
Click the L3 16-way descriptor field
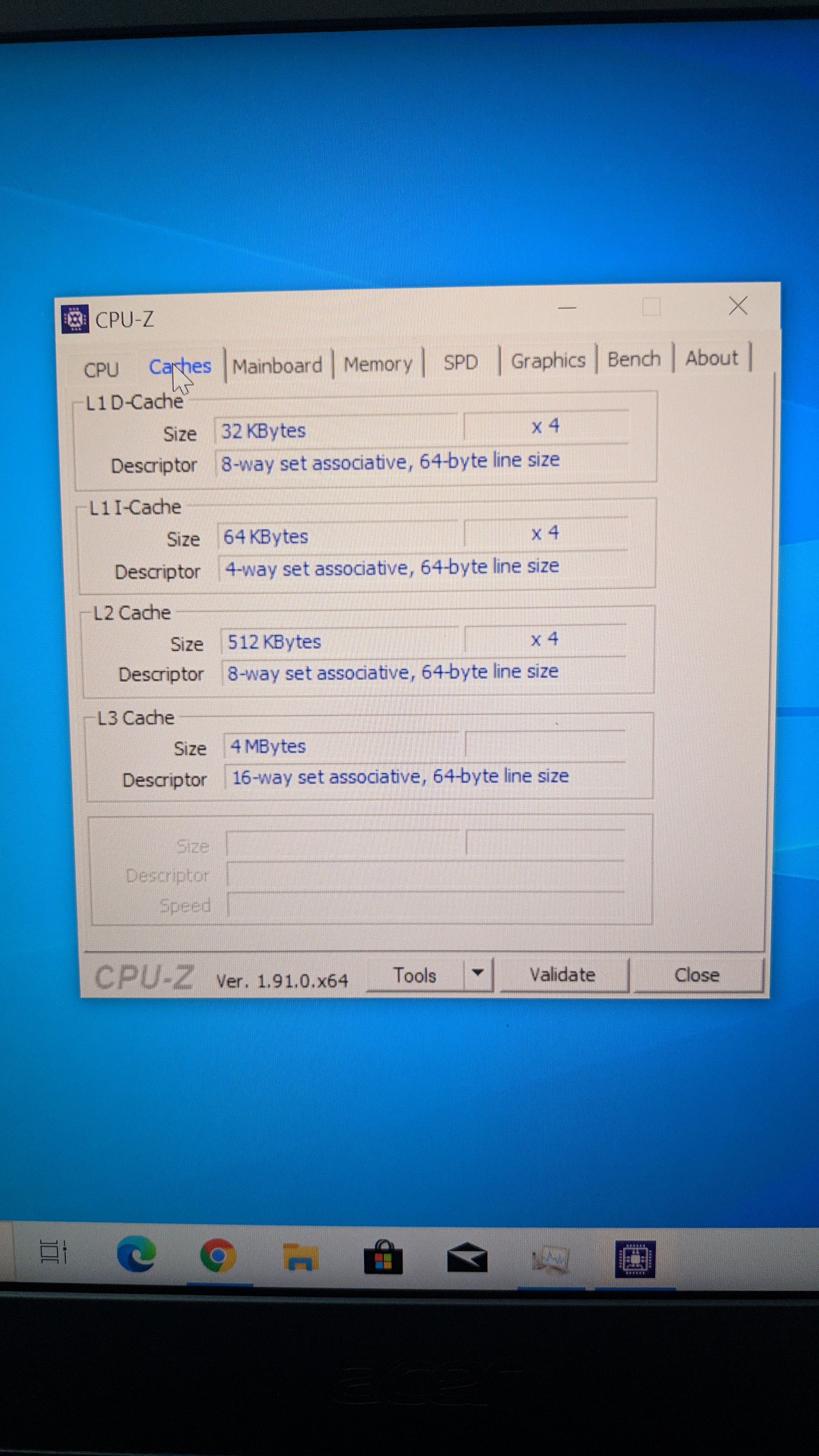(425, 777)
